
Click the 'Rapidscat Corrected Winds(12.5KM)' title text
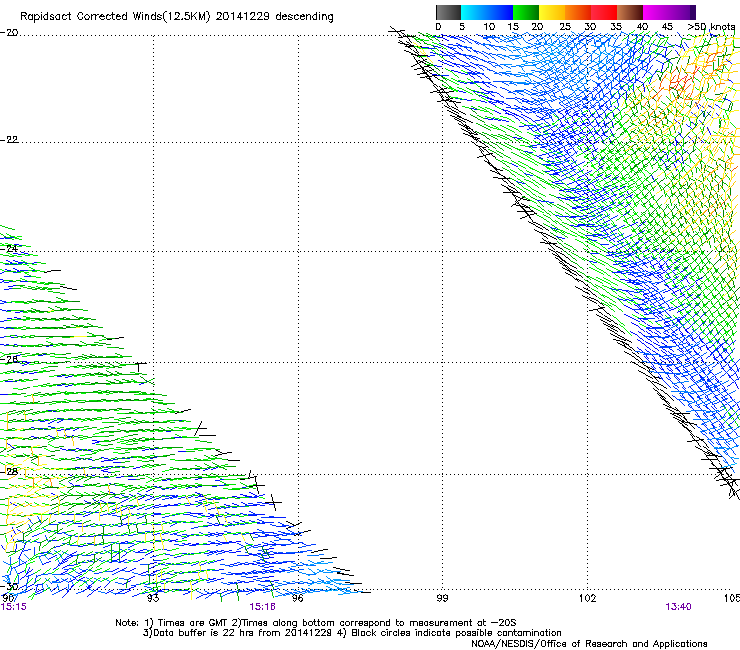115,17
